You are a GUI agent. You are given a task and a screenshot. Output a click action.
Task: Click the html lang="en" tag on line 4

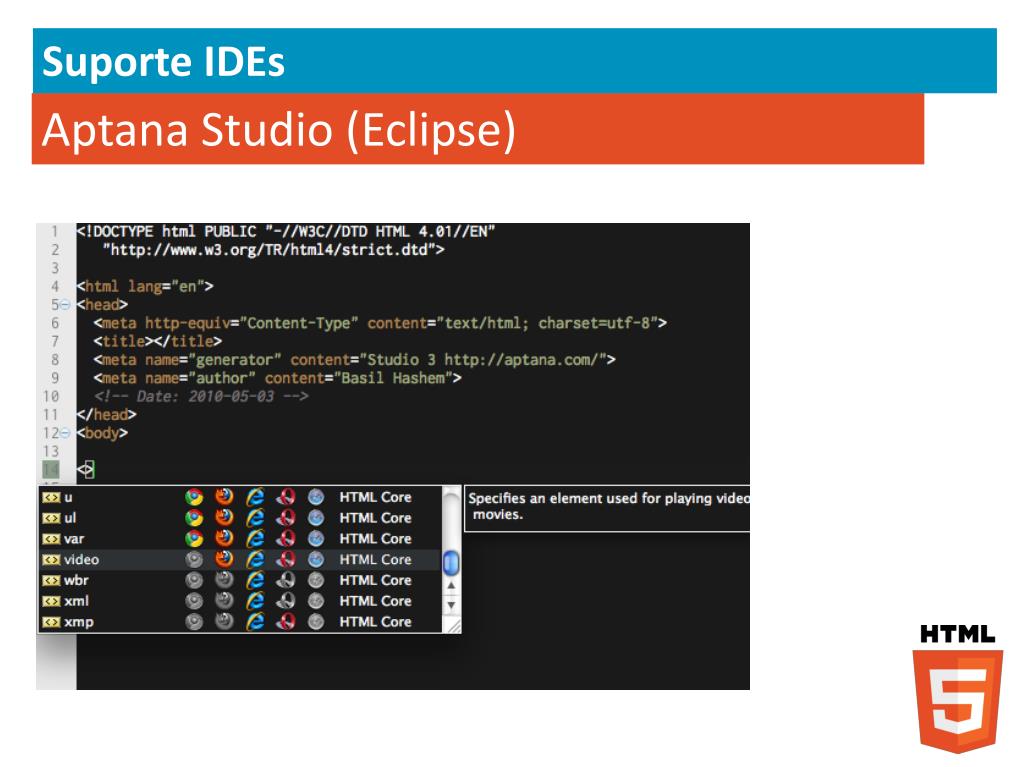click(x=145, y=286)
